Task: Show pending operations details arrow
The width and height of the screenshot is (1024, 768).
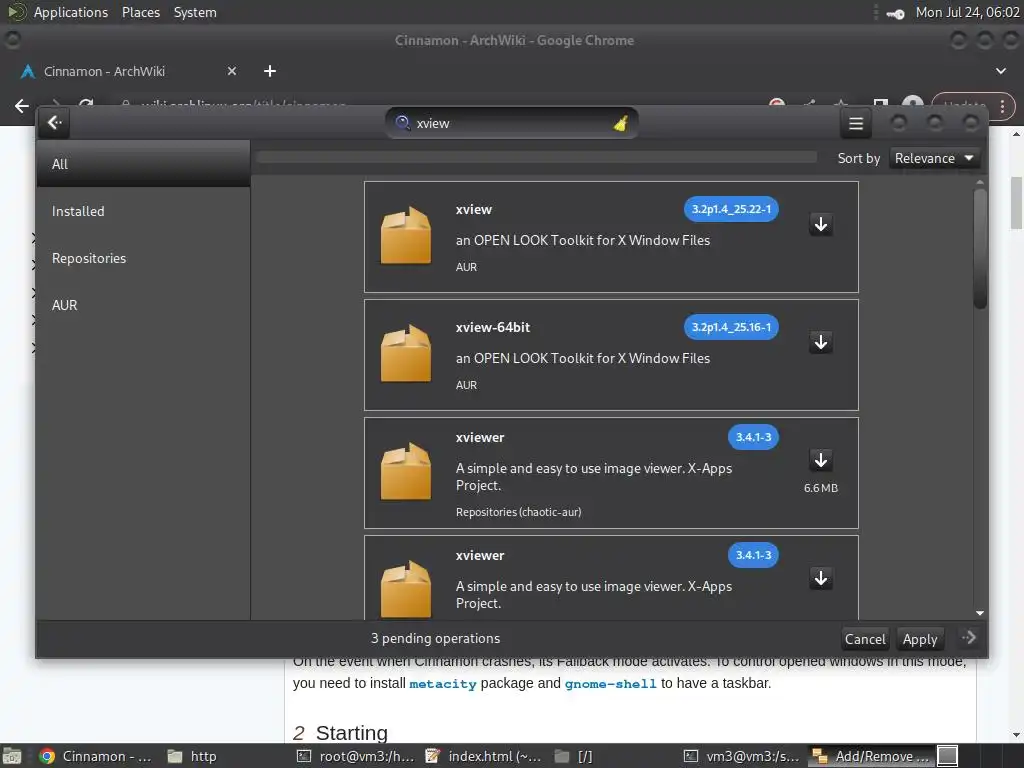Action: 969,637
